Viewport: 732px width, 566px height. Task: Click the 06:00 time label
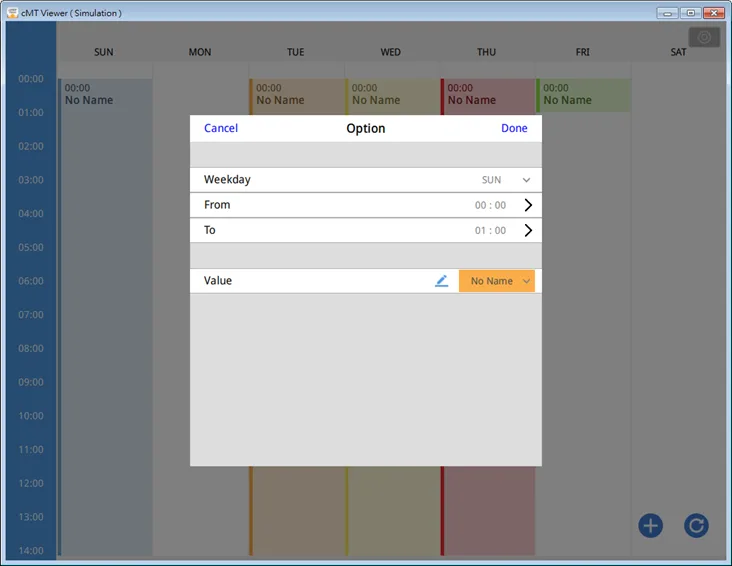31,281
